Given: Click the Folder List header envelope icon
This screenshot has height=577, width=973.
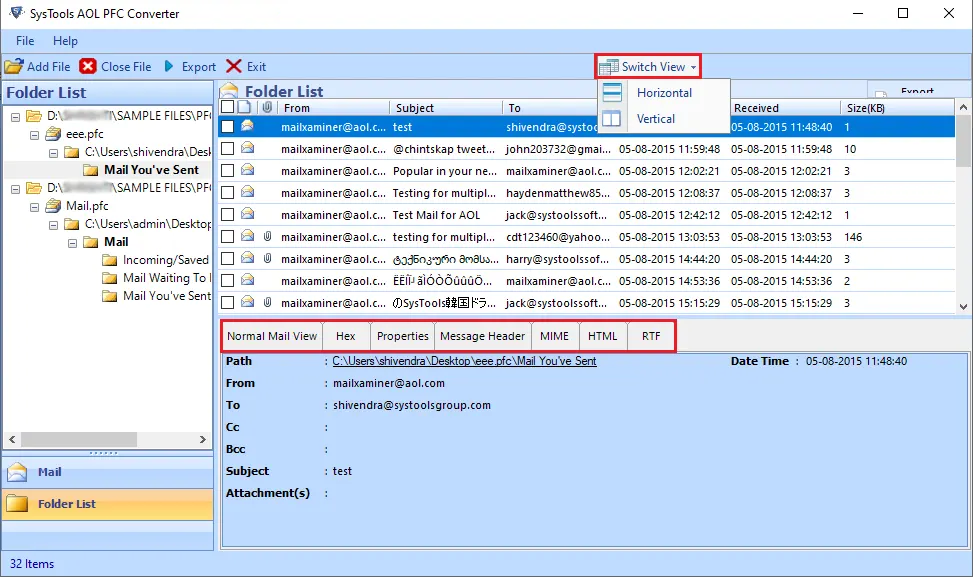Looking at the screenshot, I should (x=229, y=91).
